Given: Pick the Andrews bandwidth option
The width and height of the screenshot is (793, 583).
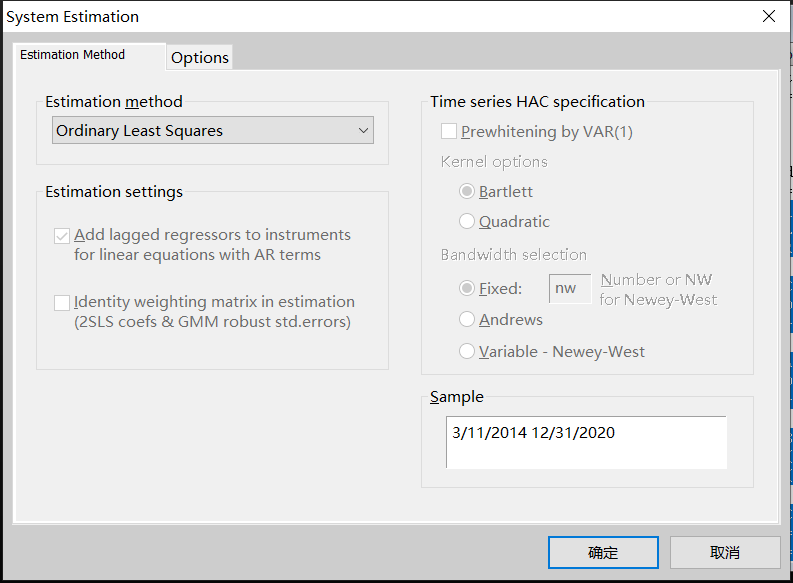Looking at the screenshot, I should 467,320.
